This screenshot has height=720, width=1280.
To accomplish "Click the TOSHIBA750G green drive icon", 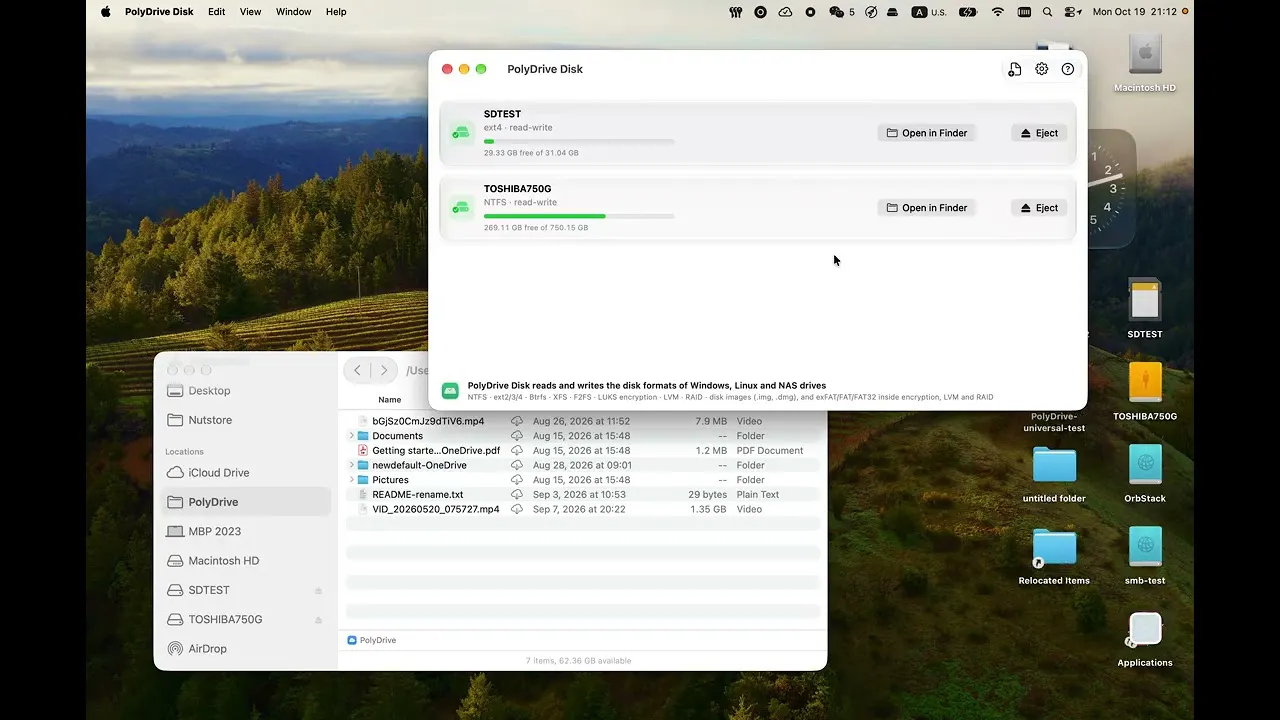I will coord(460,207).
